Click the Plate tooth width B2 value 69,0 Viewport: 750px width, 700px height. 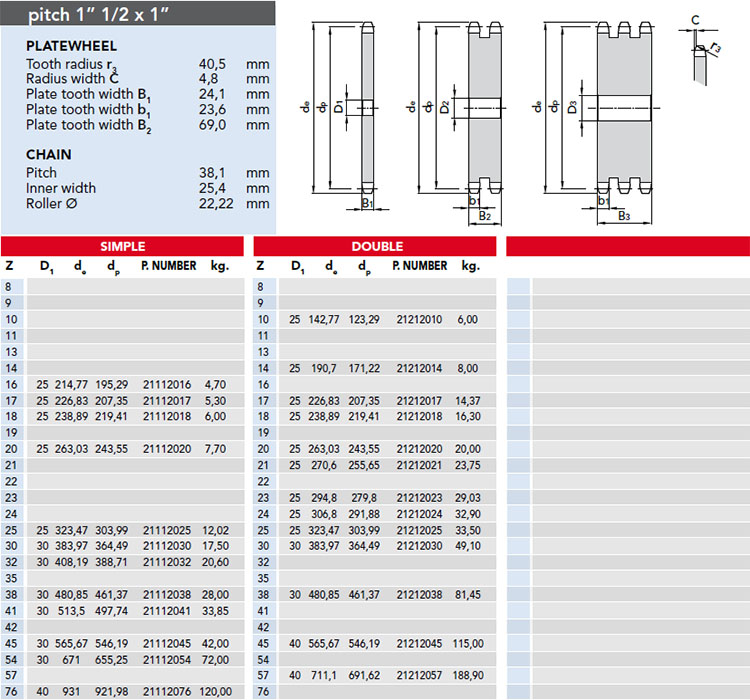point(212,124)
